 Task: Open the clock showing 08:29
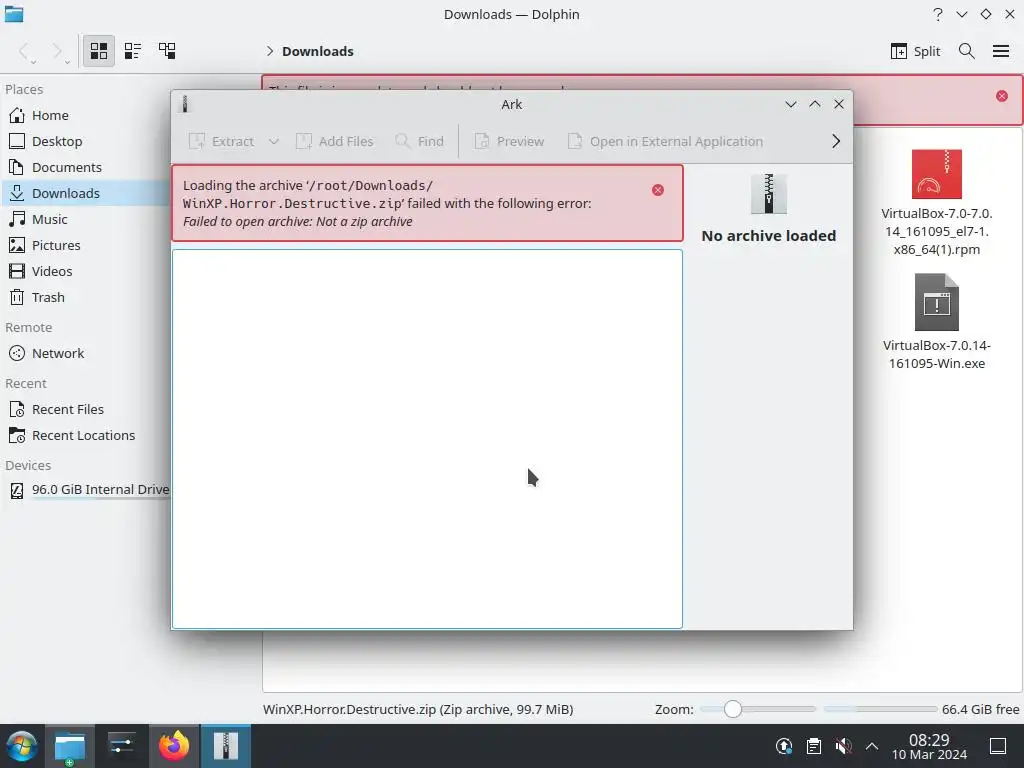click(929, 746)
